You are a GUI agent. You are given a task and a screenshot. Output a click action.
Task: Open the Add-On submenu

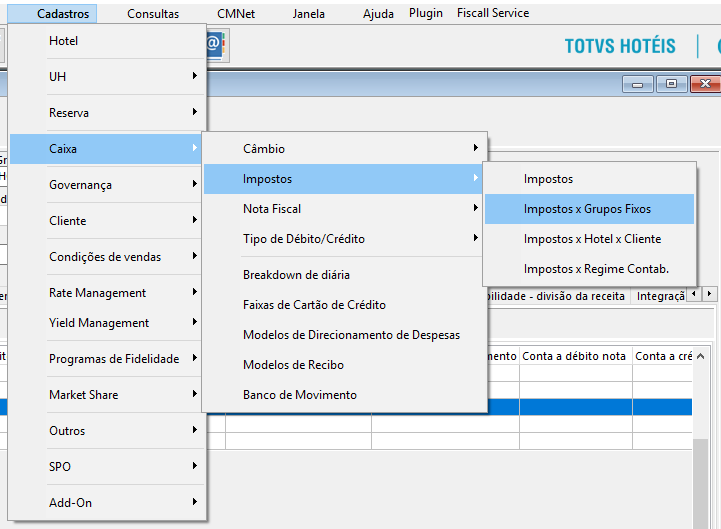[x=107, y=503]
